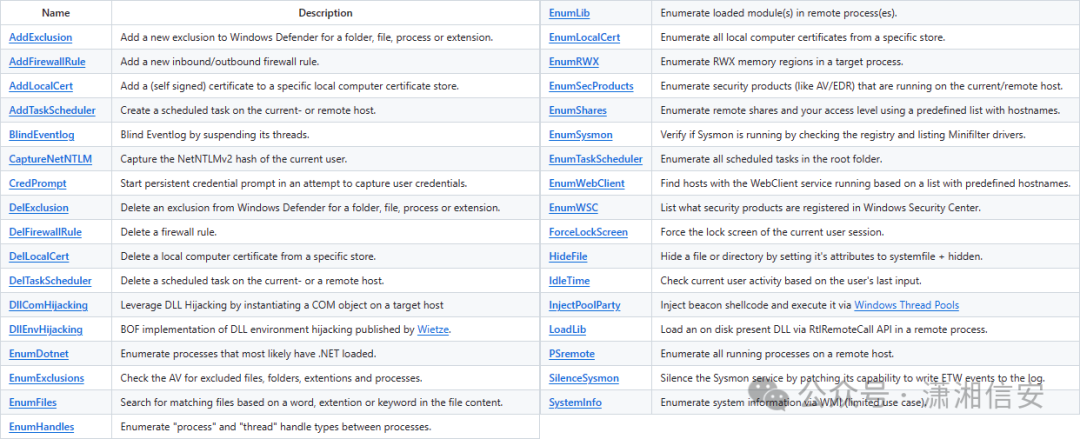Open the BlindEventlog tool link
1080x439 pixels.
tap(42, 135)
